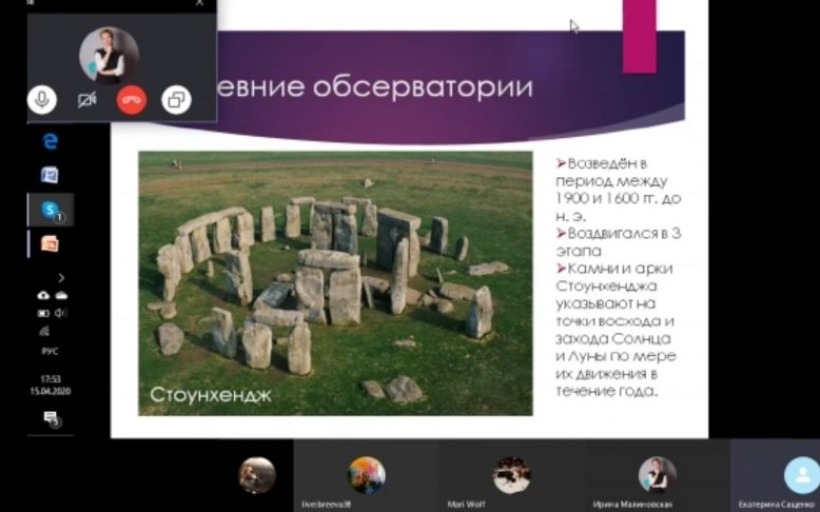Open the calendar-style taskbar app below Edge
The image size is (820, 512).
(50, 175)
